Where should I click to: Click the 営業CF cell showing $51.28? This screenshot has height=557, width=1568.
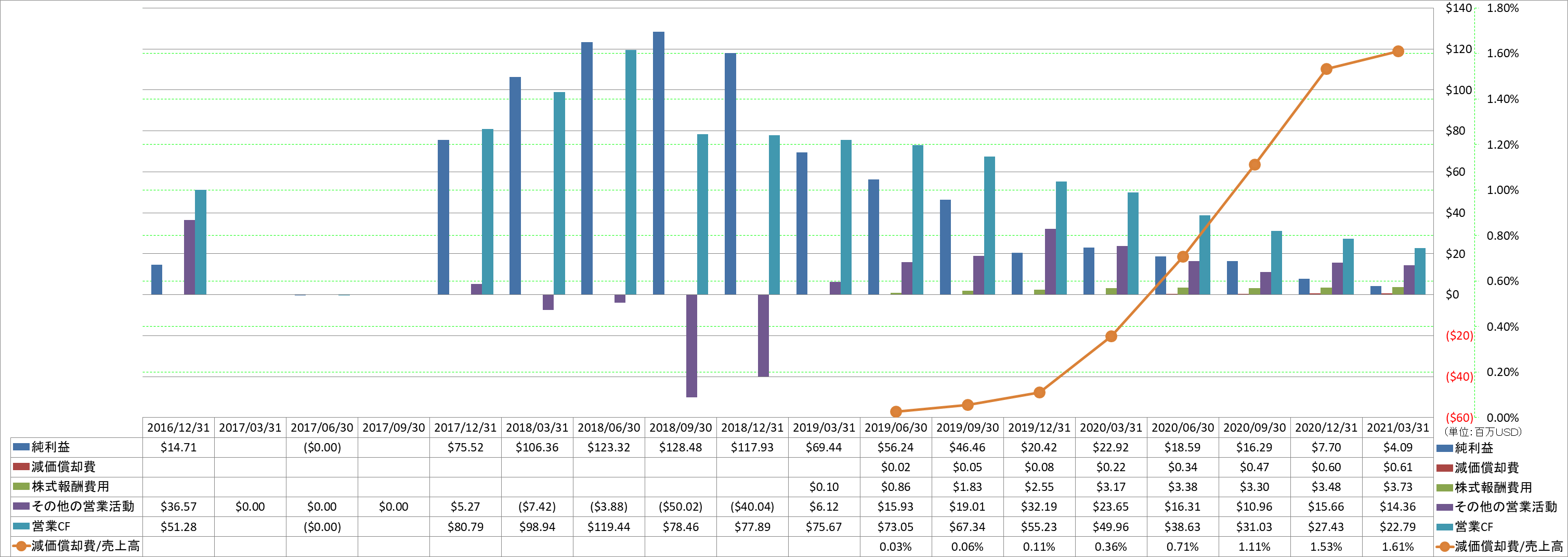(x=178, y=526)
